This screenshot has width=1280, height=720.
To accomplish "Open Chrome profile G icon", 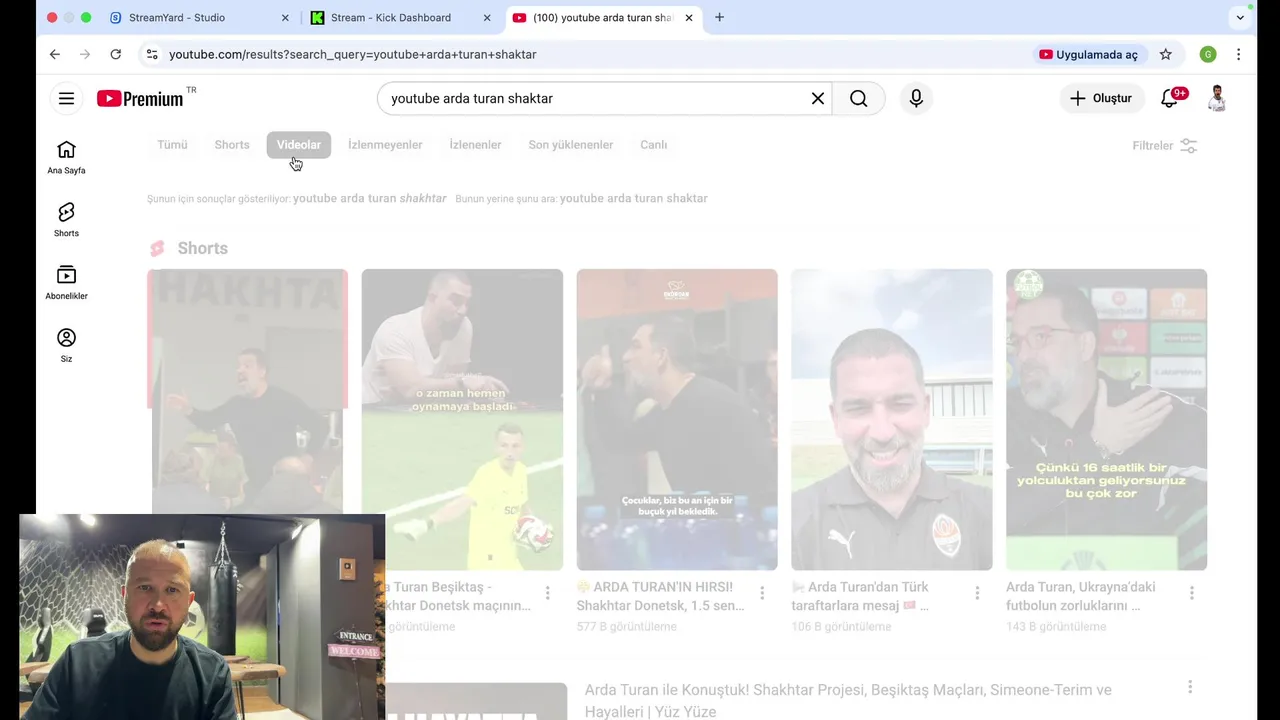I will click(1208, 54).
